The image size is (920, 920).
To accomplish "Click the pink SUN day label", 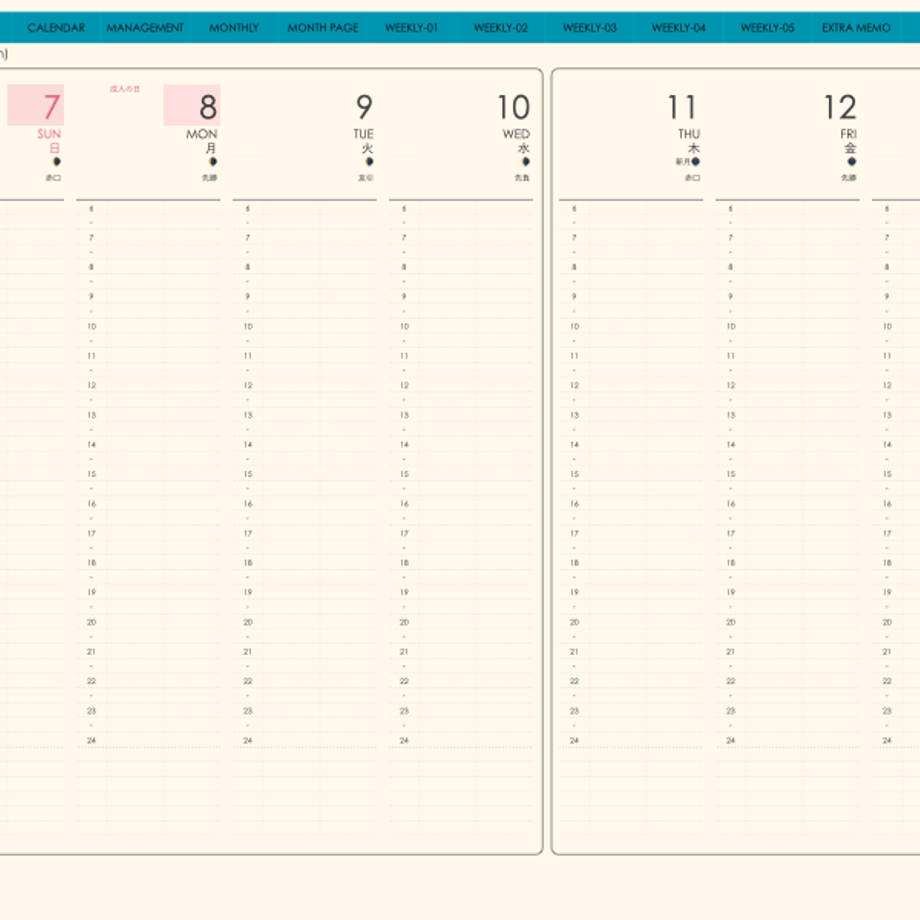I will 49,134.
